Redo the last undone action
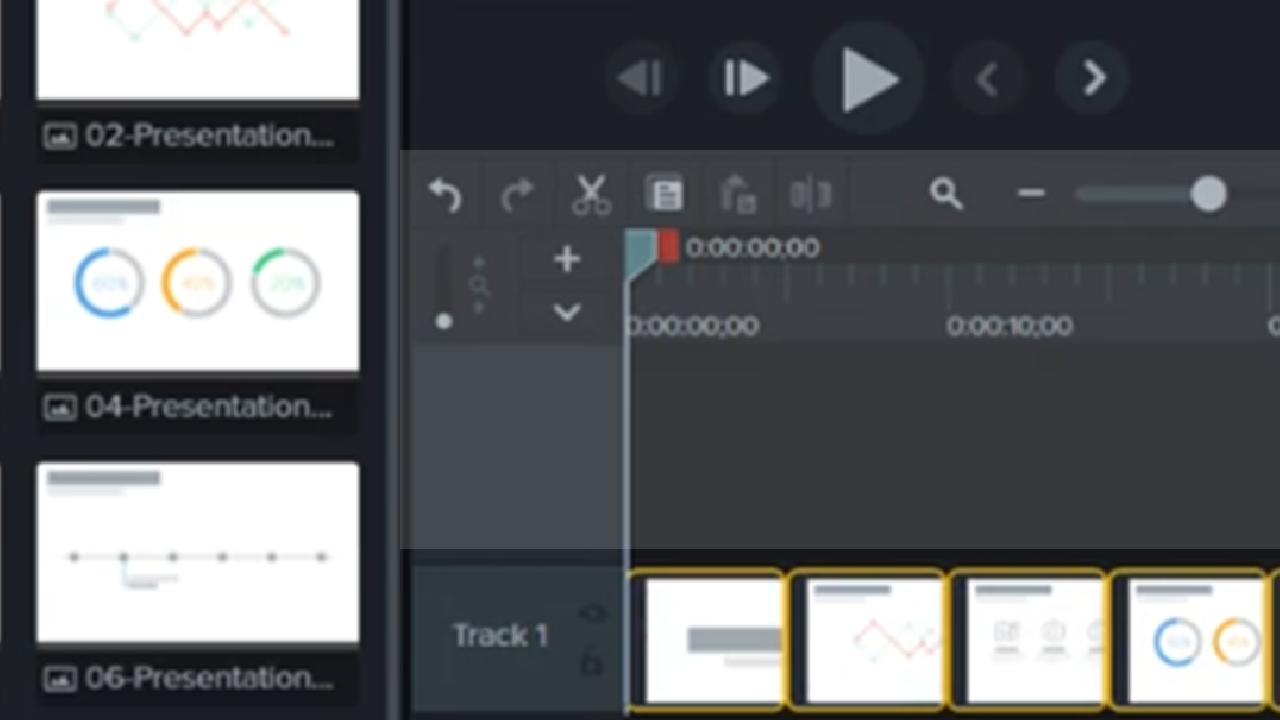 [517, 194]
